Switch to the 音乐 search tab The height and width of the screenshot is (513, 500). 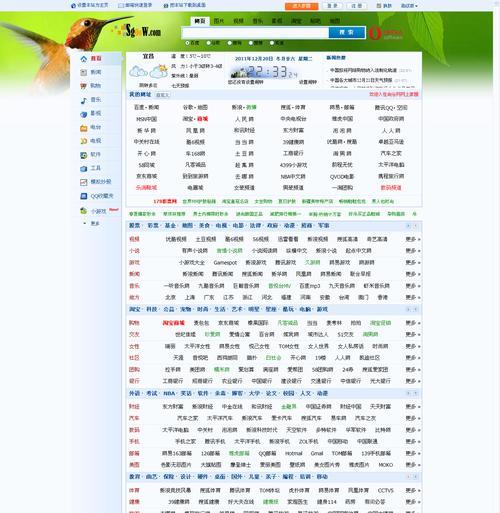[257, 21]
